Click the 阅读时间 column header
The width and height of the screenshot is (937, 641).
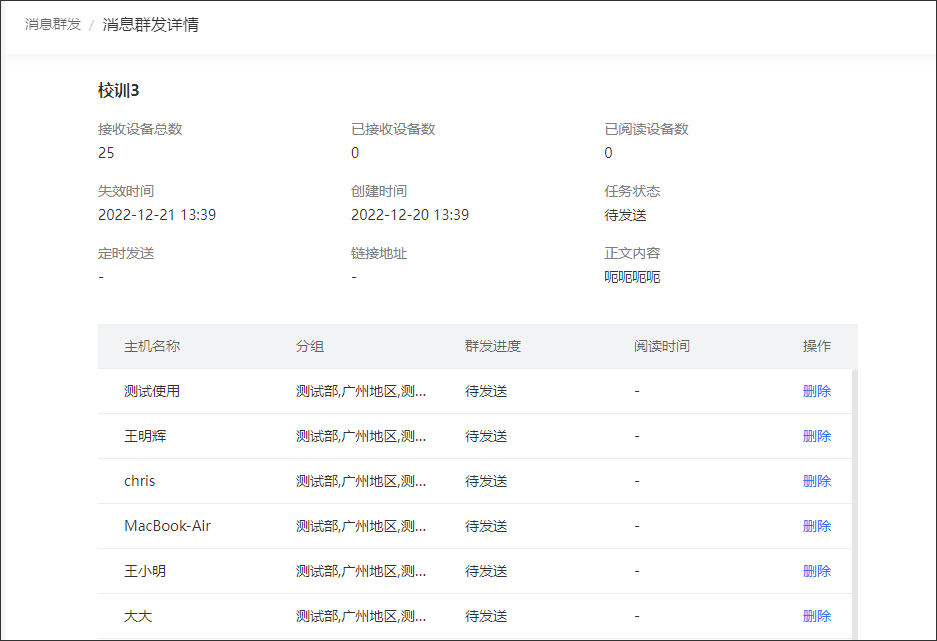click(x=662, y=346)
